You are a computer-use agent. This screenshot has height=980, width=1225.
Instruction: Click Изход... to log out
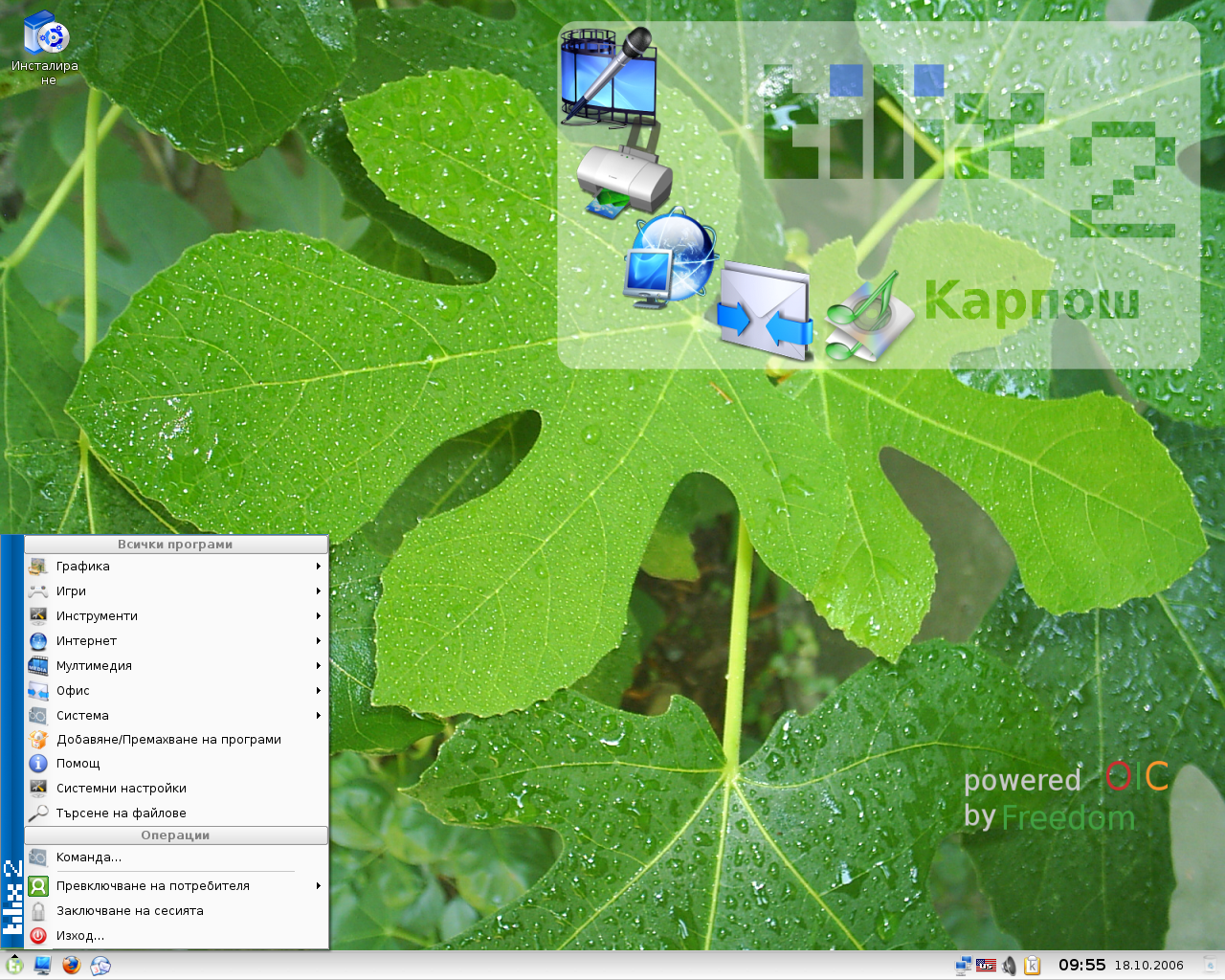point(80,936)
